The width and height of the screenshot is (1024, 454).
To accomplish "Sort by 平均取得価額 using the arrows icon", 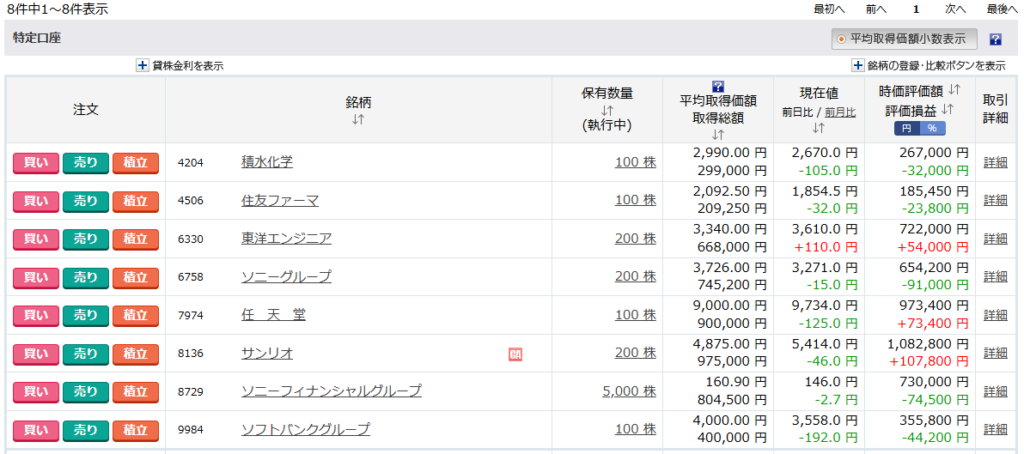I will click(717, 135).
